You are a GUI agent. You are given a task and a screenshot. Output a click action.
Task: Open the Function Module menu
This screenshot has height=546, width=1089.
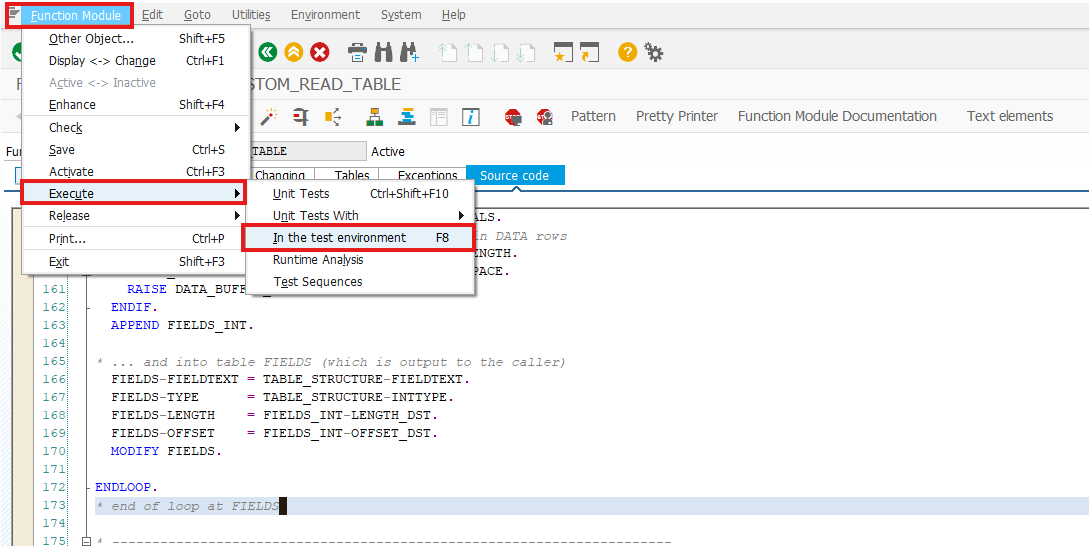[x=76, y=15]
